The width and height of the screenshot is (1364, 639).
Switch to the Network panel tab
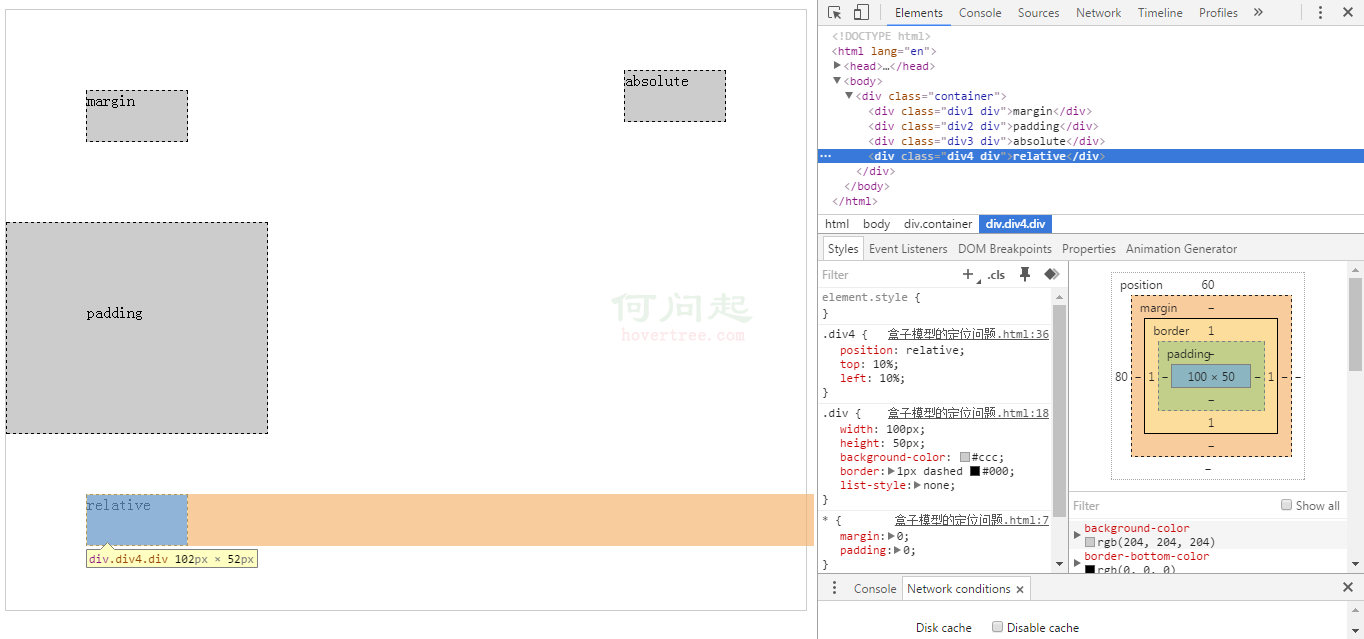click(1098, 13)
